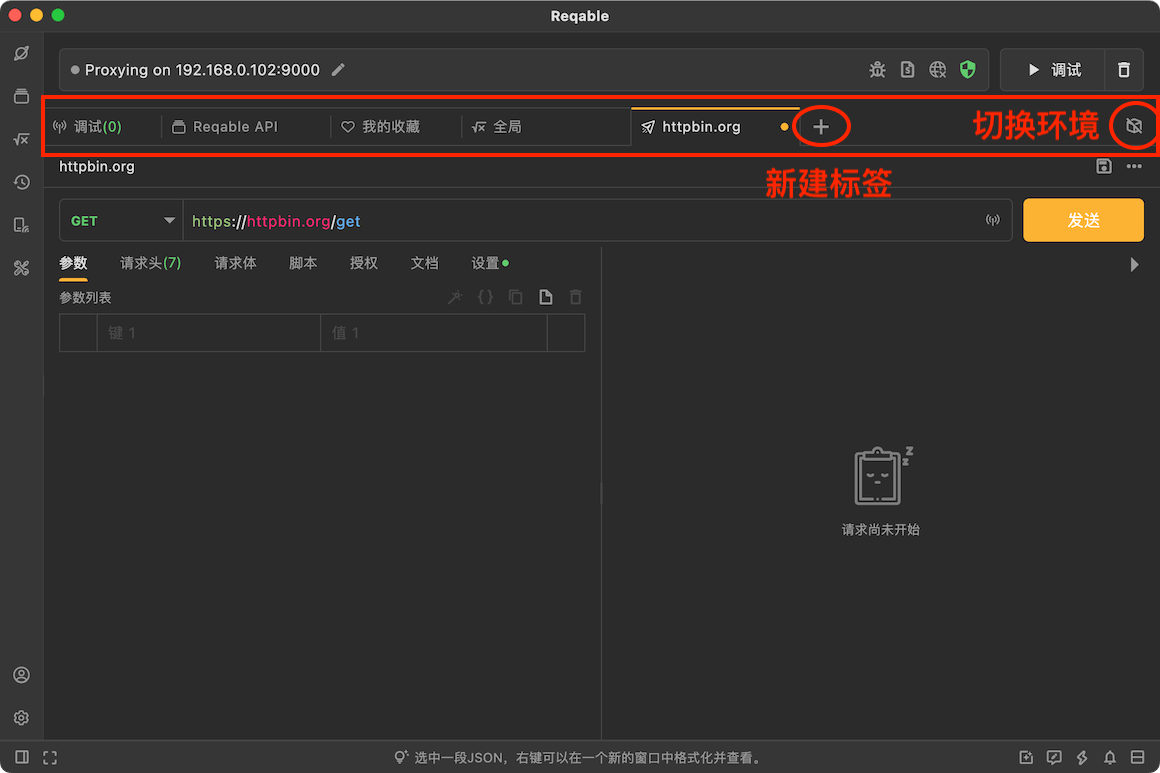Open the three-dot more options menu

click(1134, 166)
